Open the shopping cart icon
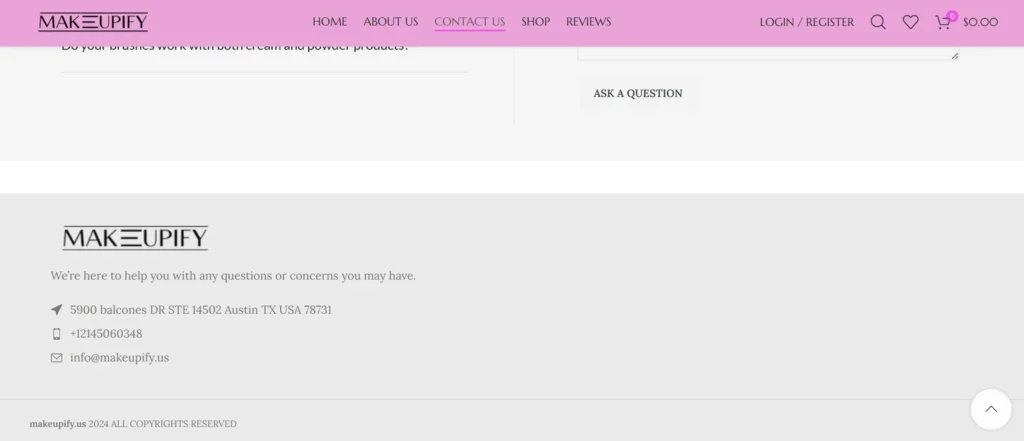 coord(942,22)
